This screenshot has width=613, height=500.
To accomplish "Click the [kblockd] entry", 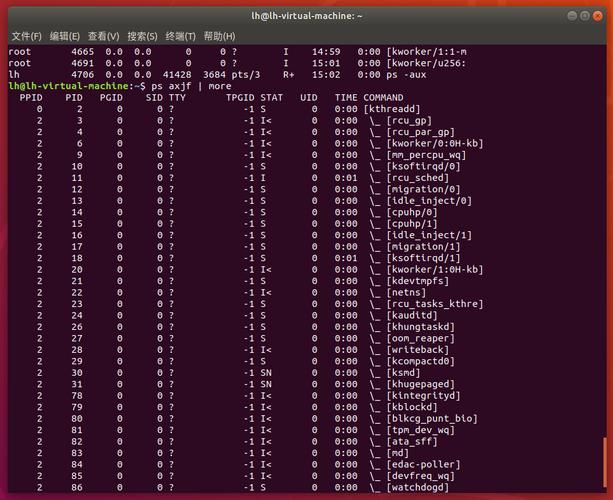I will (x=412, y=407).
